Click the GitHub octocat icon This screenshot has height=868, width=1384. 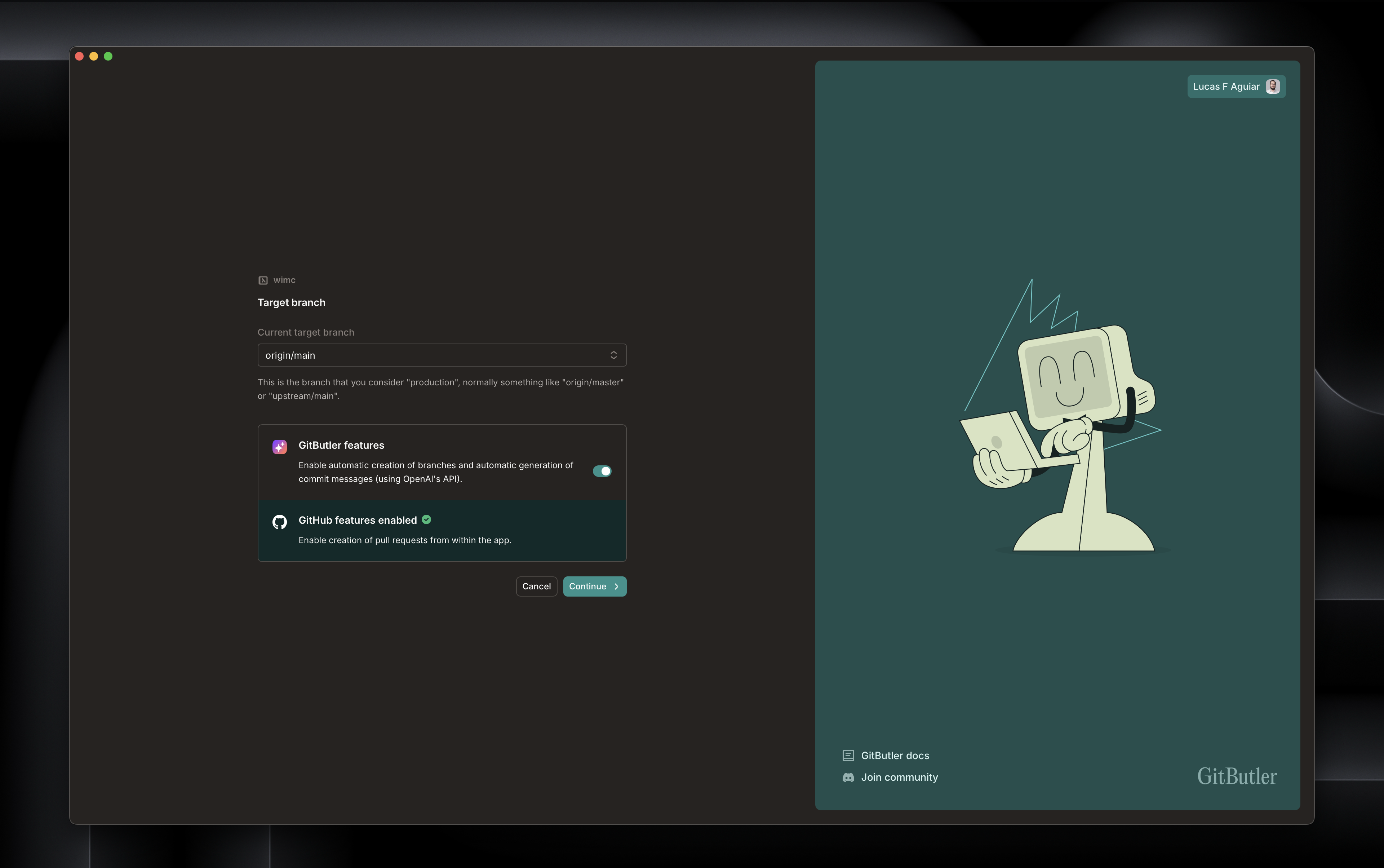pyautogui.click(x=280, y=522)
